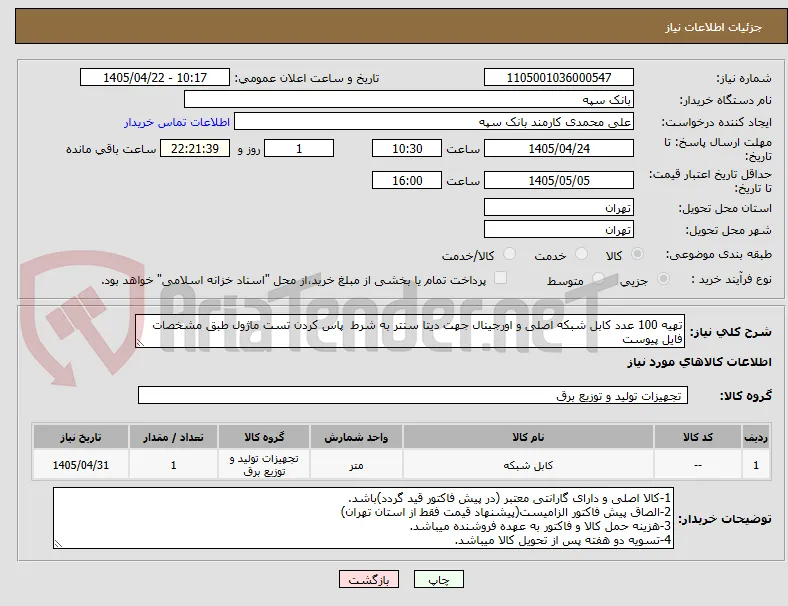Click the resize handle of buyer notes textarea
This screenshot has height=606, width=788.
(58, 544)
